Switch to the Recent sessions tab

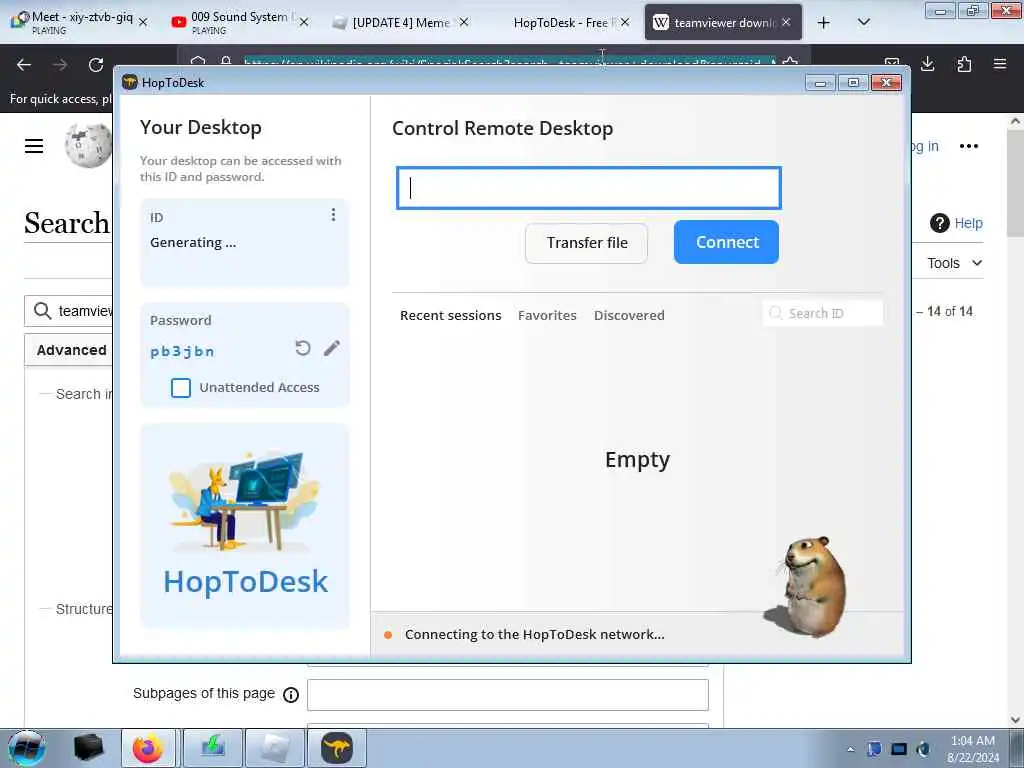451,315
